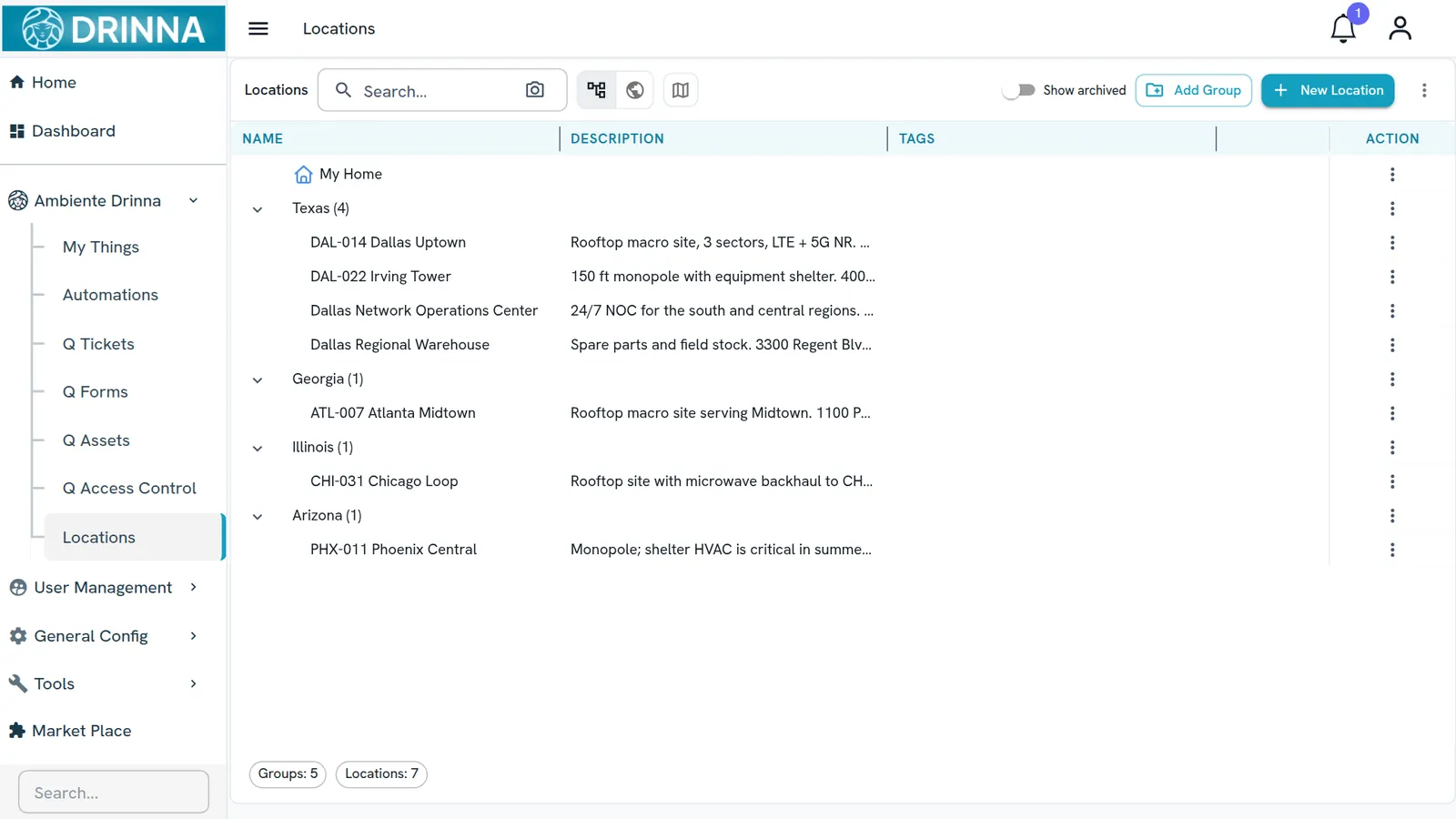Collapse the Georgia group
1456x819 pixels.
point(258,379)
